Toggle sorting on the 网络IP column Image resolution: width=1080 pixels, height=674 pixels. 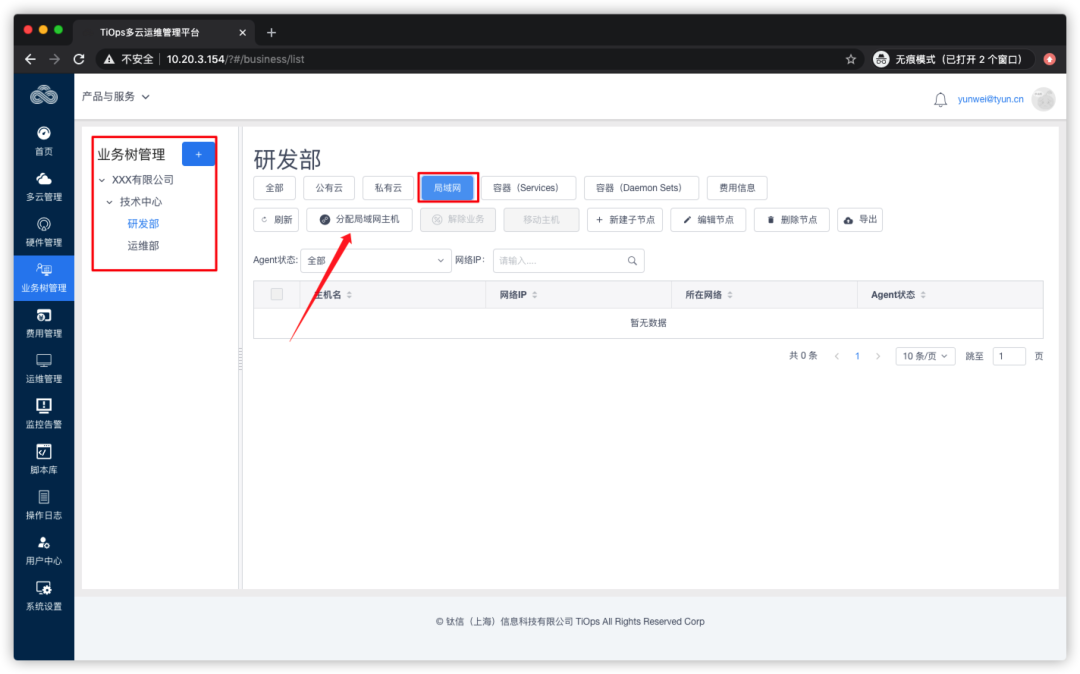(535, 293)
